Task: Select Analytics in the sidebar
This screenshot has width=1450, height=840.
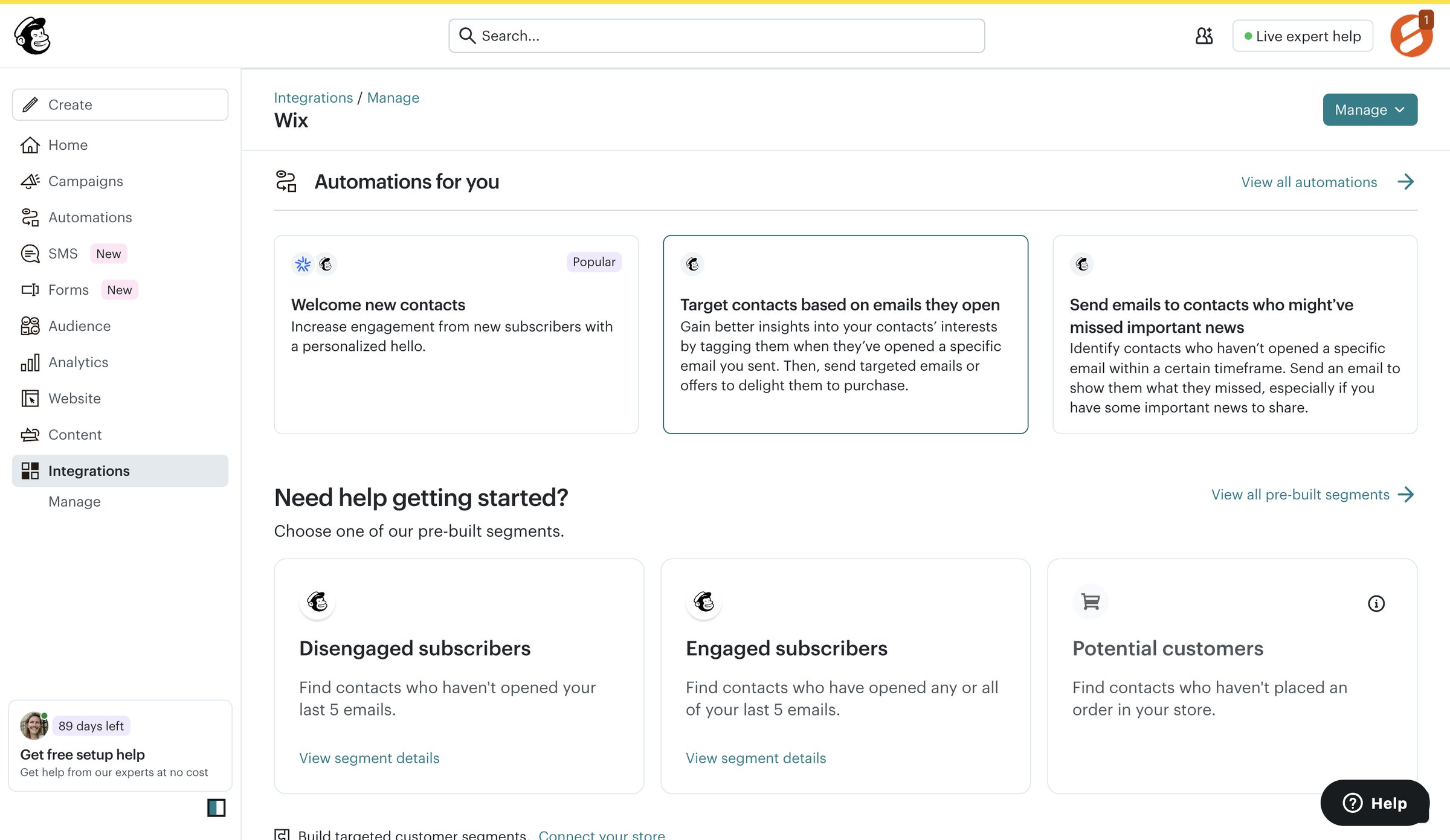Action: pos(120,362)
